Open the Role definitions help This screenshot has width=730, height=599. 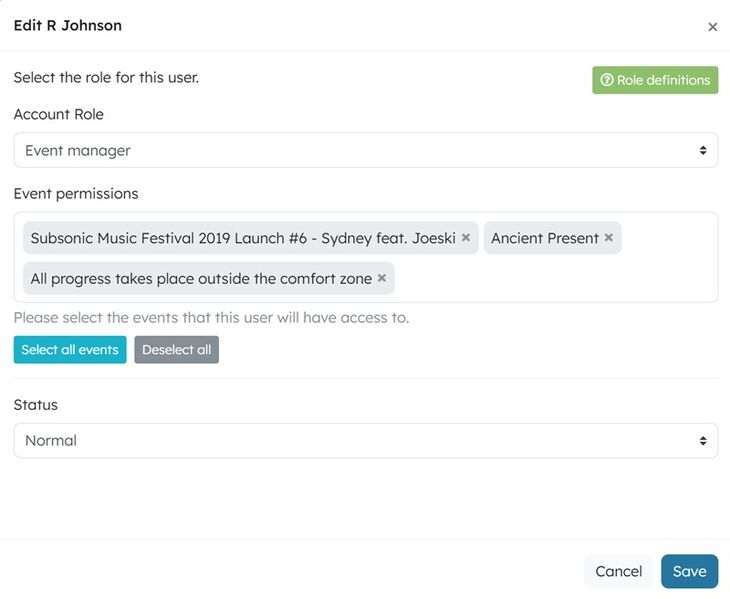[x=655, y=80]
